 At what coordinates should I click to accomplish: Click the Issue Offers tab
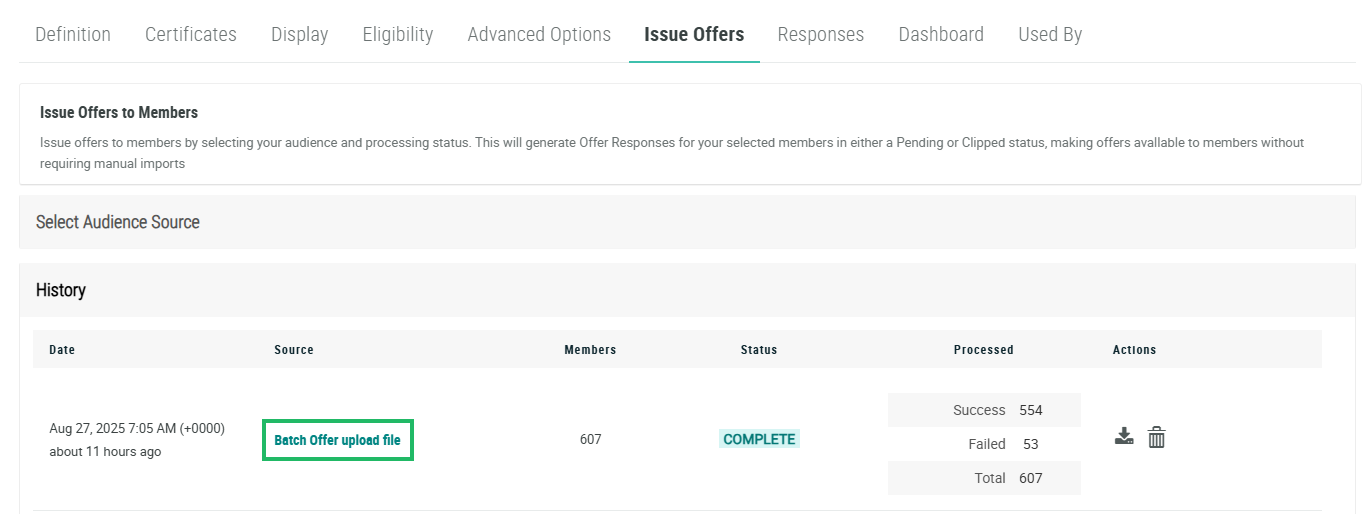pos(694,34)
